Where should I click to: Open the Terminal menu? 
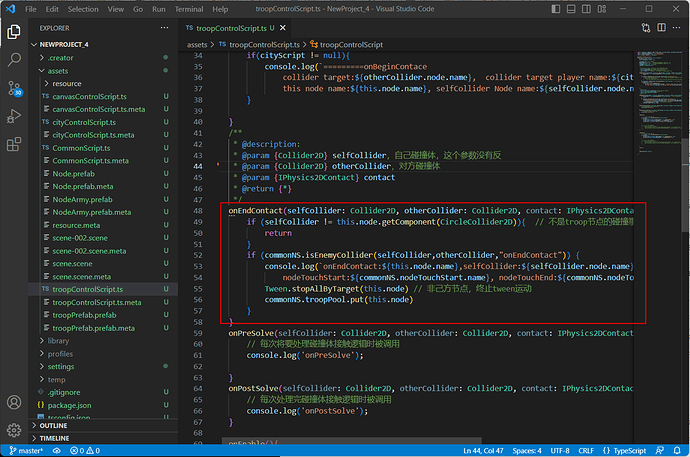pos(187,8)
